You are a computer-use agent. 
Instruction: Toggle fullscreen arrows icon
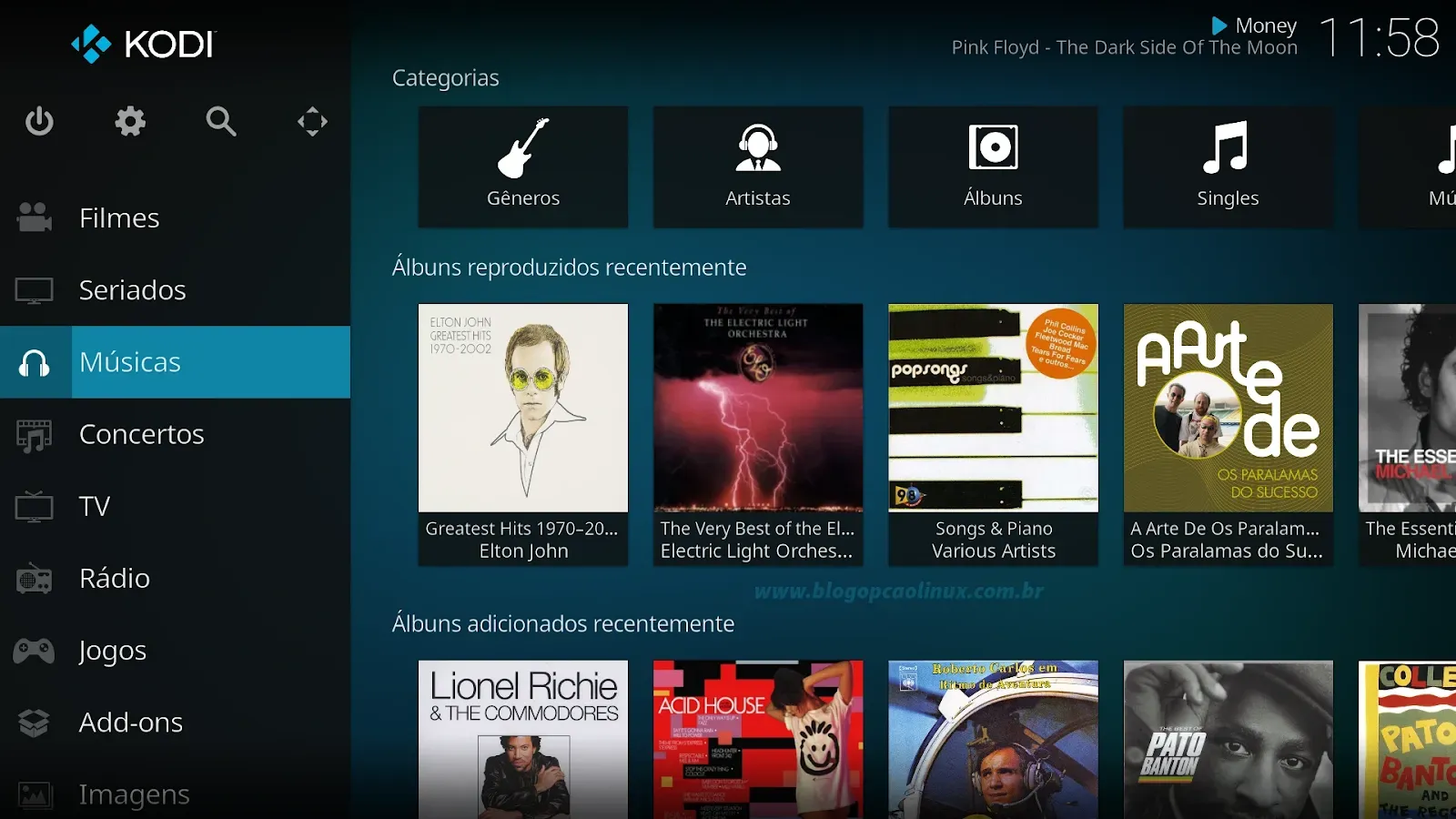coord(312,121)
